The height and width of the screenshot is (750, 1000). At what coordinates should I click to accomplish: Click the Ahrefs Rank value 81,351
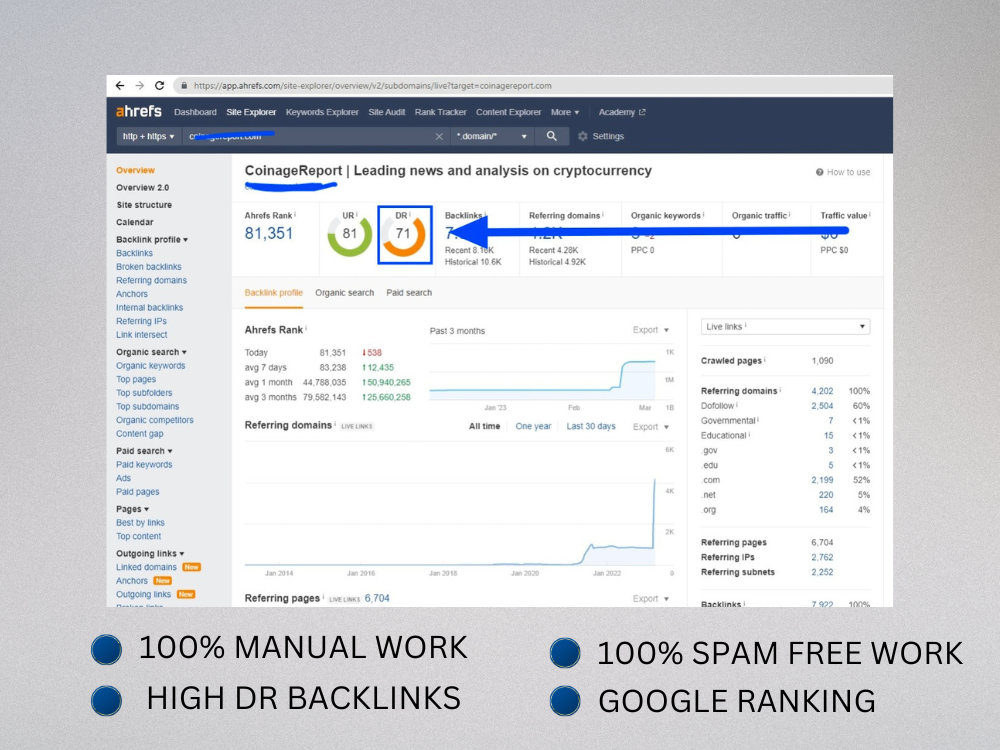click(268, 233)
